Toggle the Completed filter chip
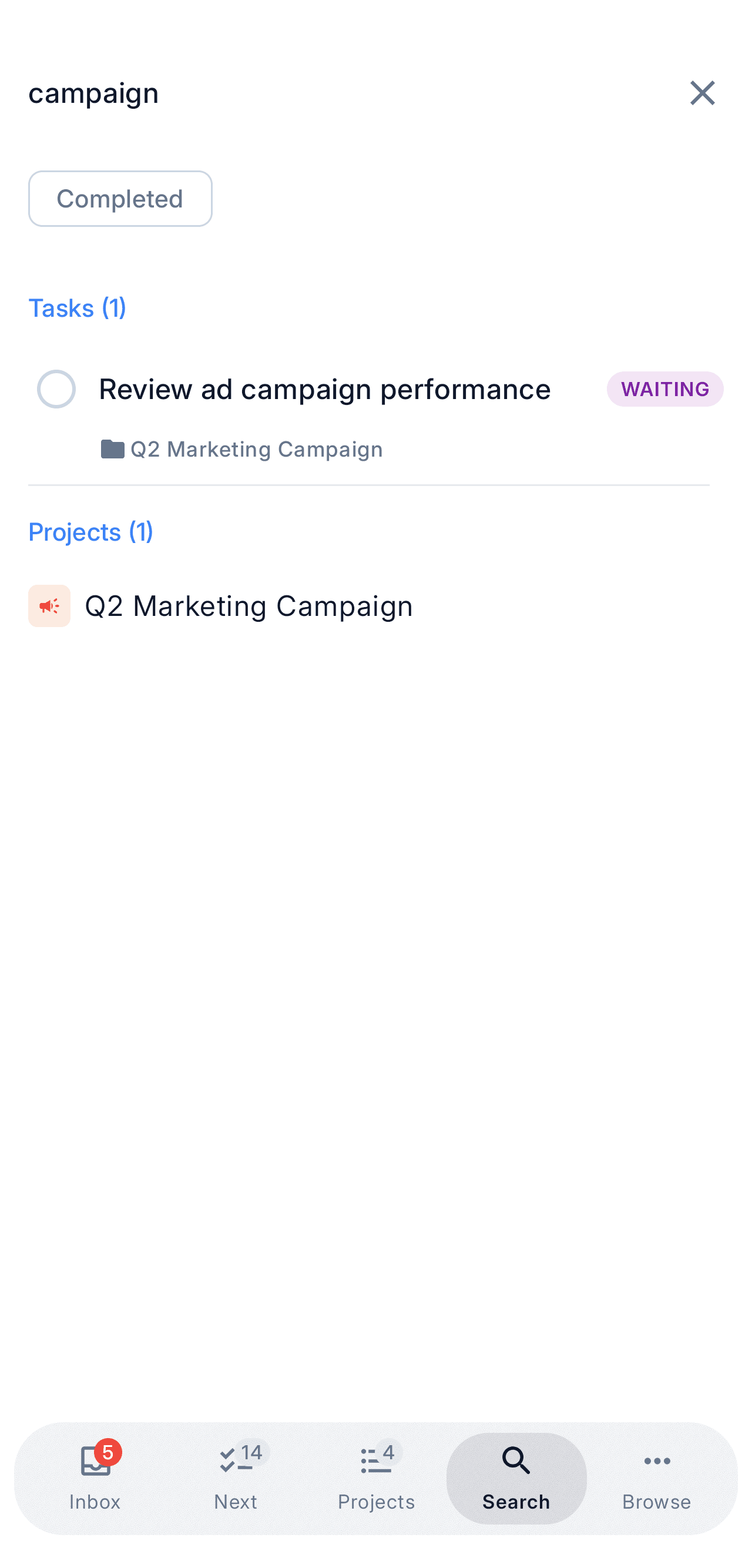This screenshot has height=1568, width=752. coord(120,199)
